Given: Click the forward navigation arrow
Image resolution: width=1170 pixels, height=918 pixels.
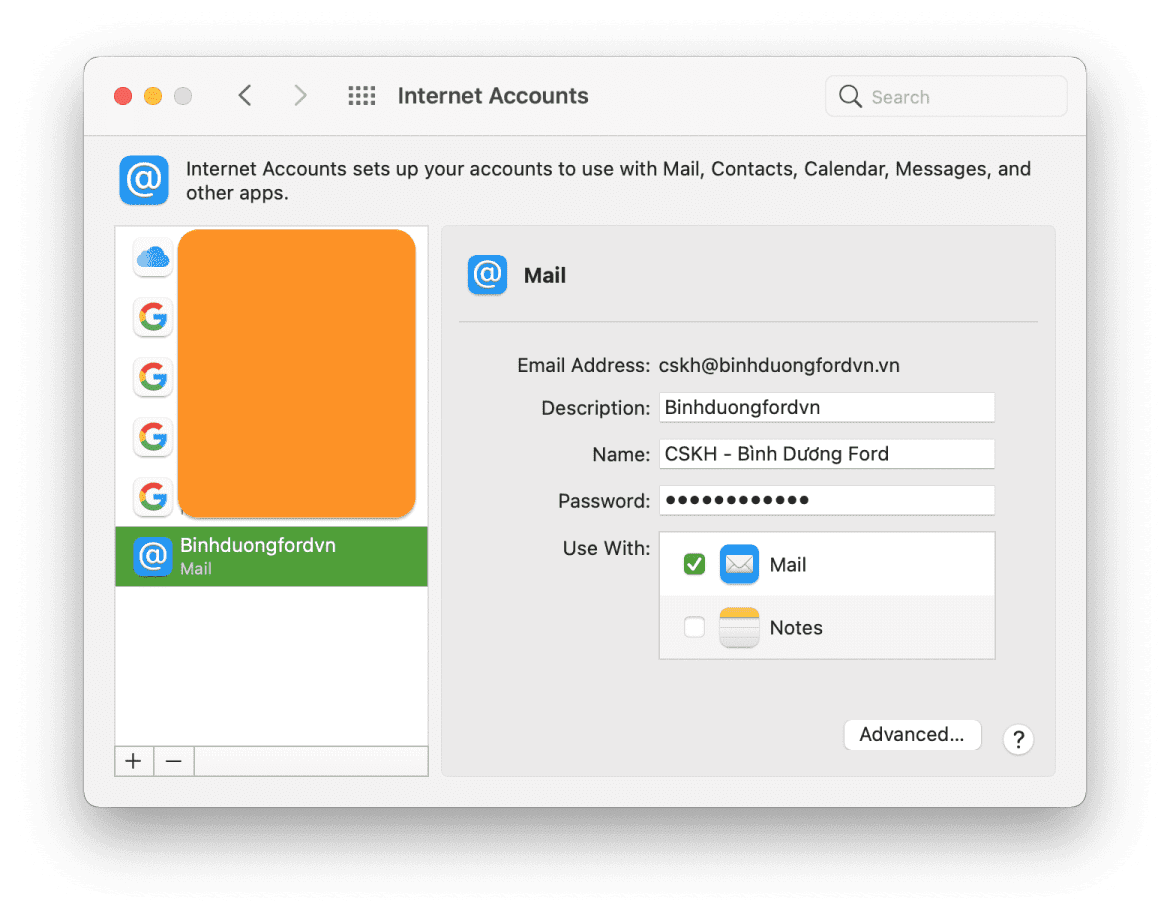Looking at the screenshot, I should (x=300, y=95).
